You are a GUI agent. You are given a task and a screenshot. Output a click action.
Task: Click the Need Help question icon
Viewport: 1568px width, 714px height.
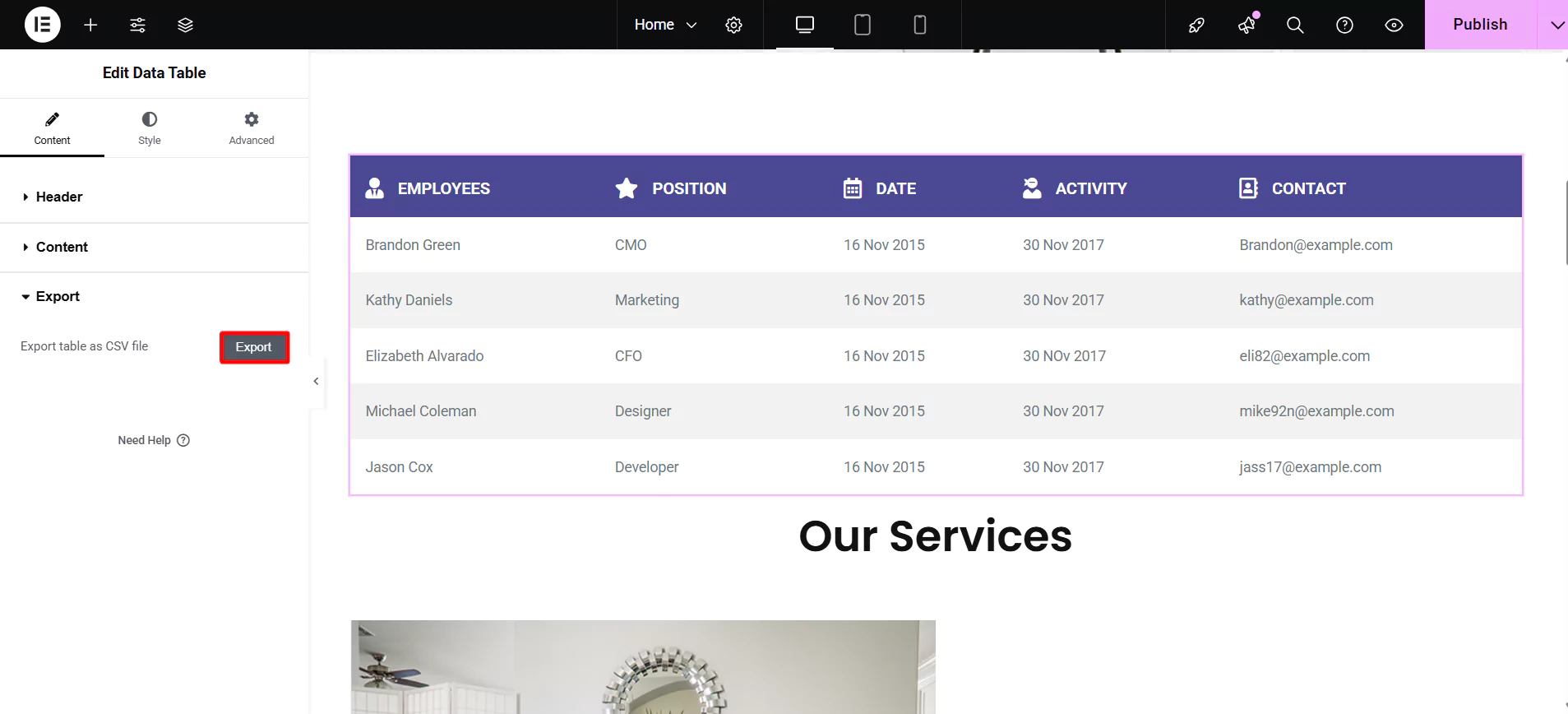click(x=183, y=440)
